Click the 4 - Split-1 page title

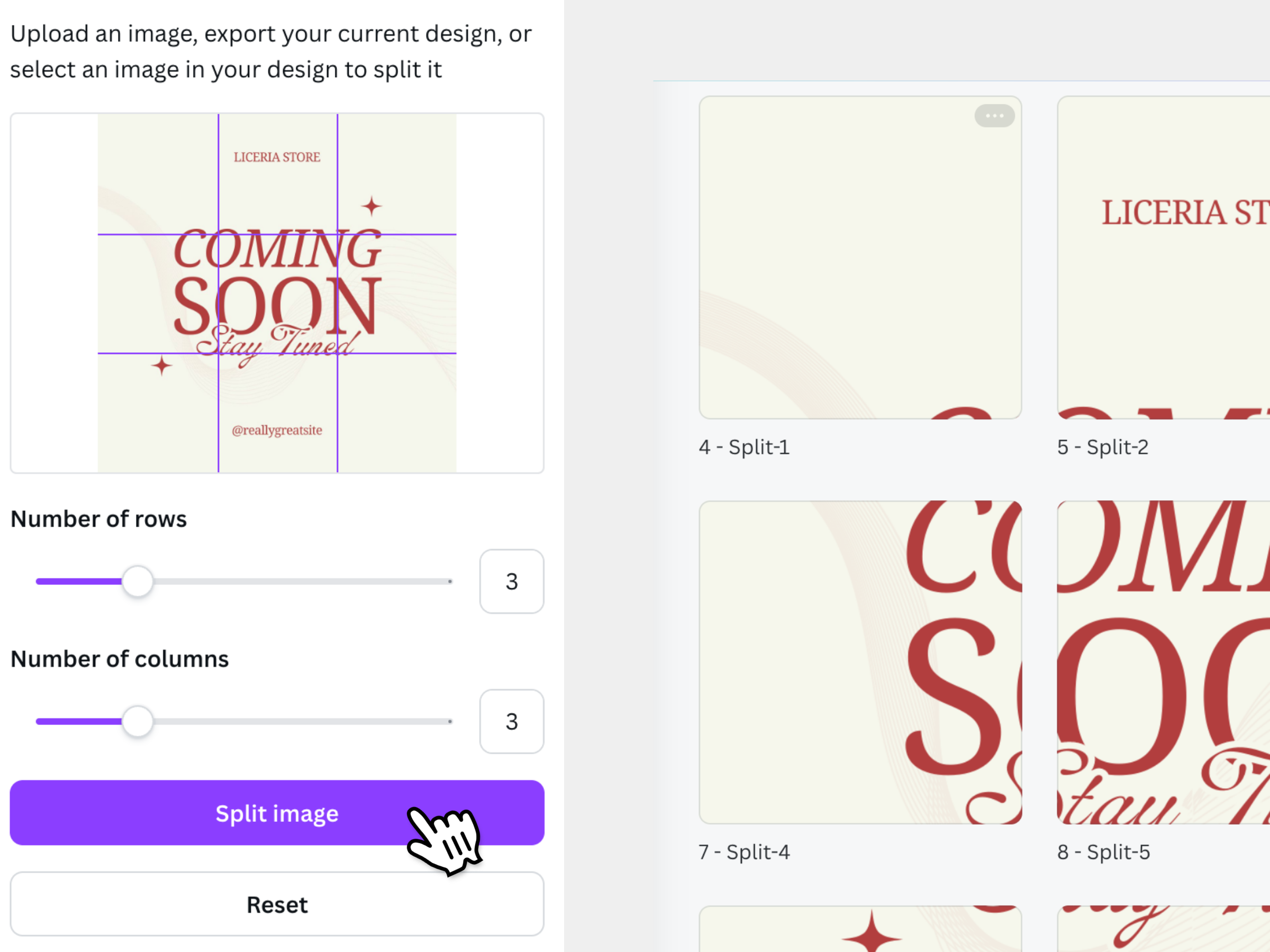[x=744, y=447]
